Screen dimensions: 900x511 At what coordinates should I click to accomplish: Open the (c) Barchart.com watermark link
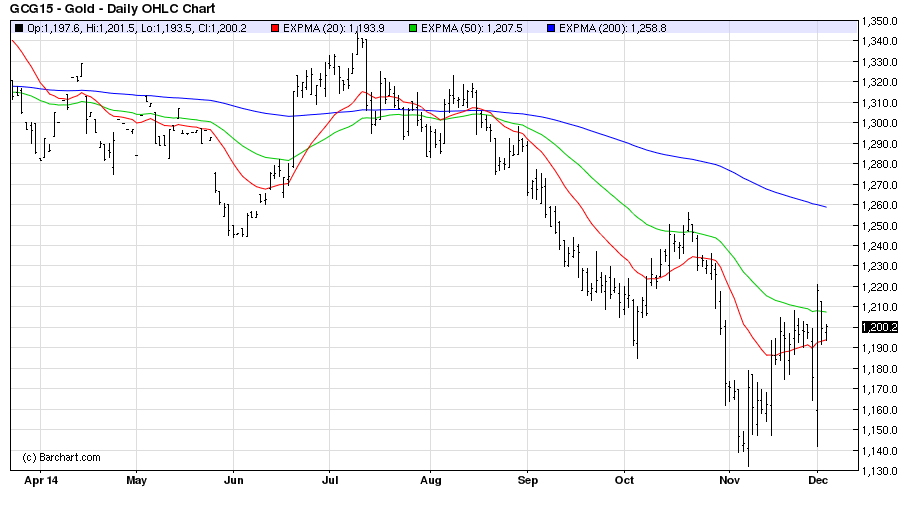[x=61, y=457]
